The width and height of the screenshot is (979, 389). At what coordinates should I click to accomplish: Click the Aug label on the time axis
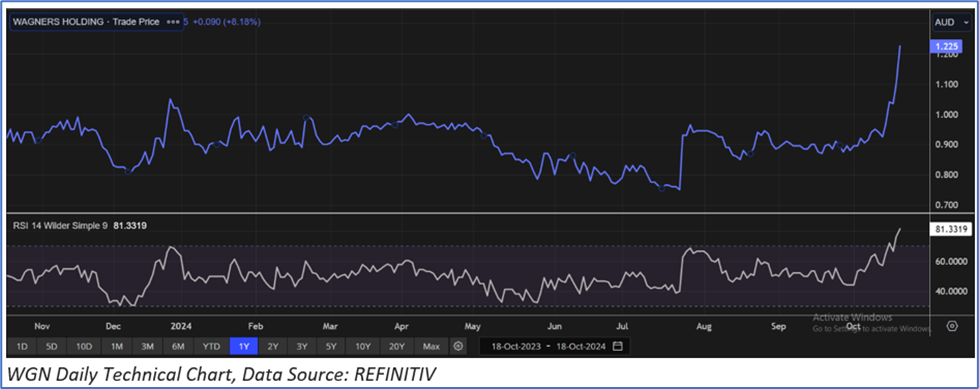pos(704,326)
